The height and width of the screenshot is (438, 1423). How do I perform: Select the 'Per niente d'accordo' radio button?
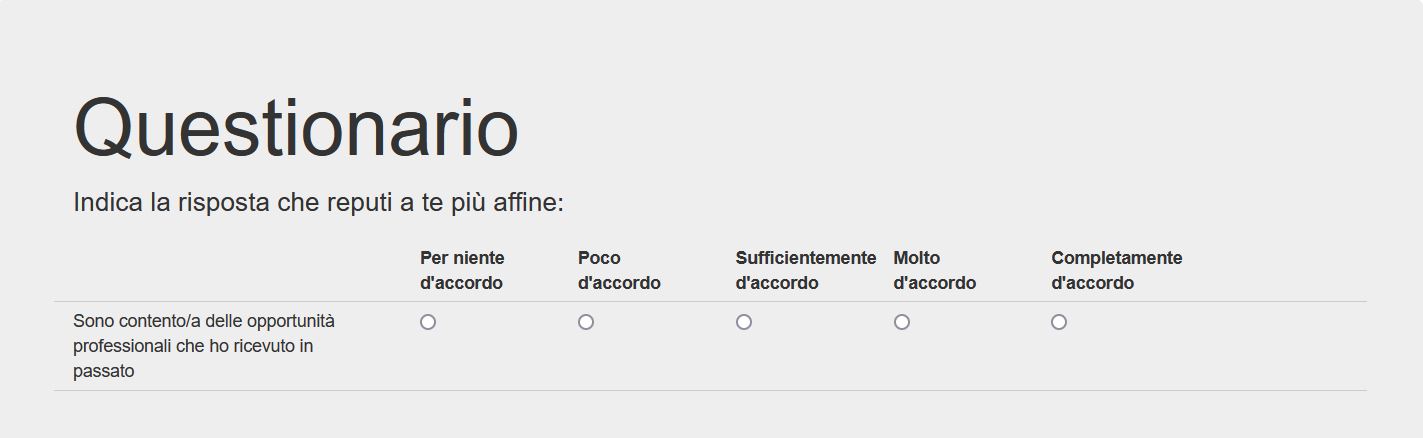pos(428,322)
